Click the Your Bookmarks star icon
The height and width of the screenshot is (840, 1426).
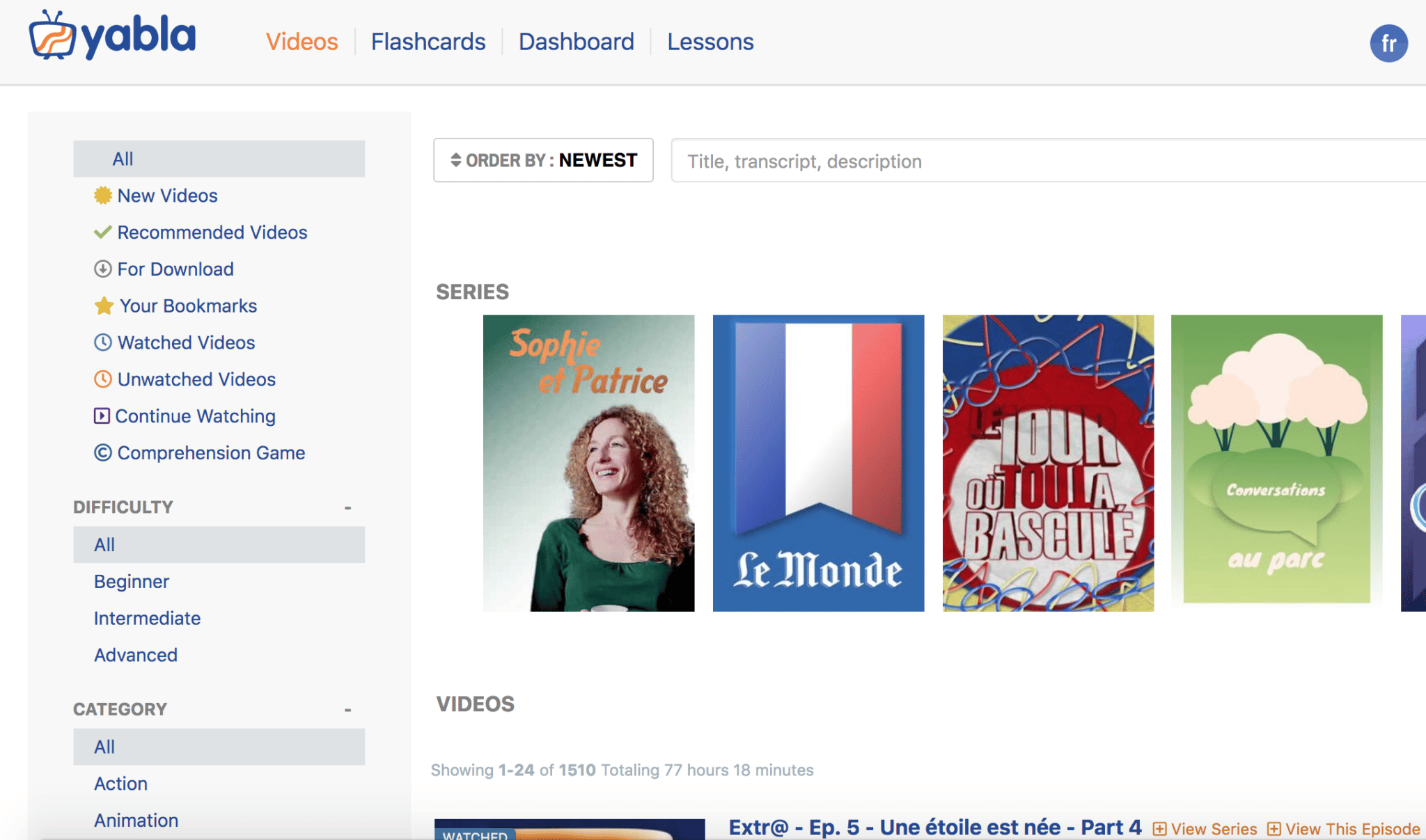pos(104,306)
